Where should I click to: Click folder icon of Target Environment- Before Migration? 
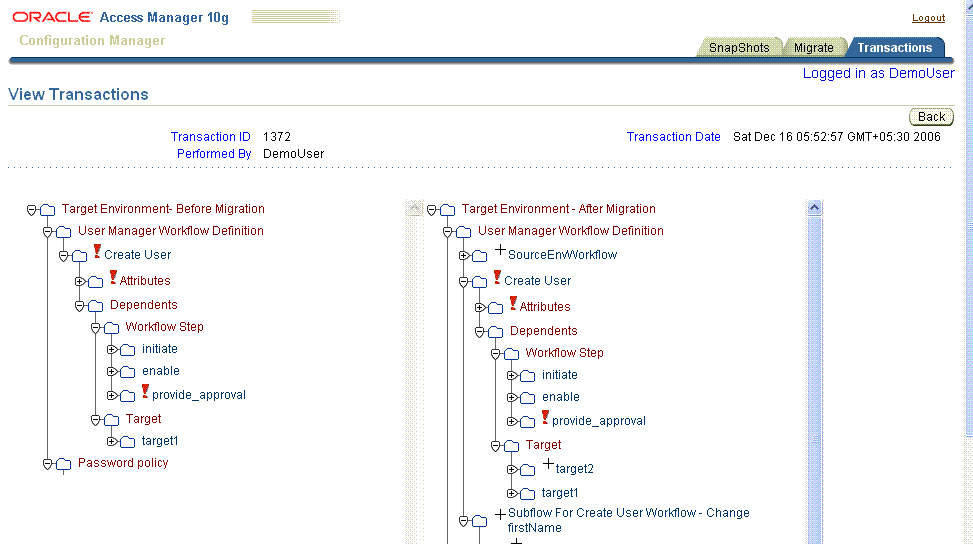(x=48, y=210)
